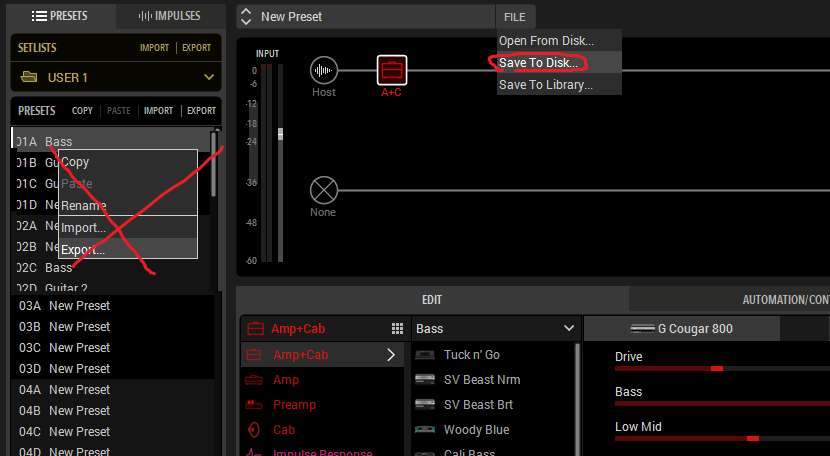Select preset 03A New Preset
Screen dimensions: 830x456
tap(113, 306)
